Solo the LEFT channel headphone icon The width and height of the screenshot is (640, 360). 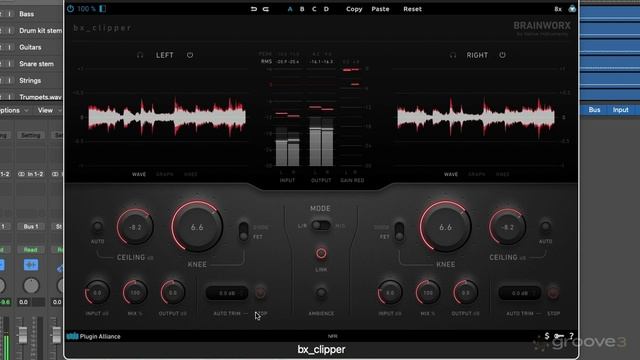(140, 55)
